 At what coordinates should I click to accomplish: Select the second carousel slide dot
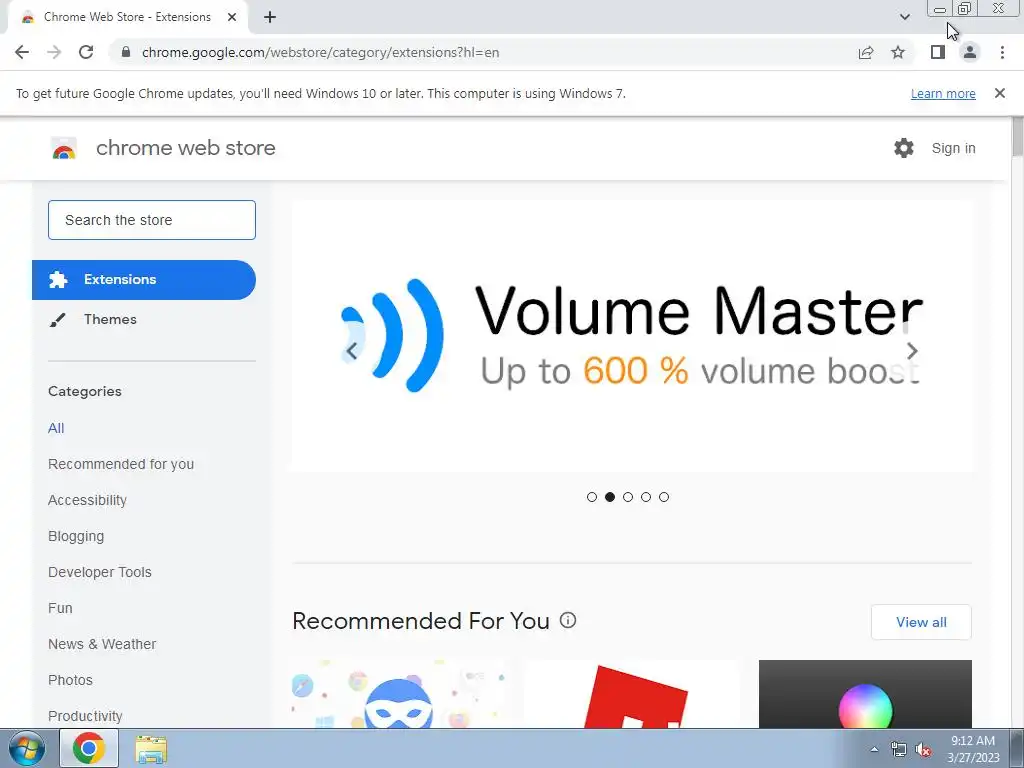(x=610, y=497)
